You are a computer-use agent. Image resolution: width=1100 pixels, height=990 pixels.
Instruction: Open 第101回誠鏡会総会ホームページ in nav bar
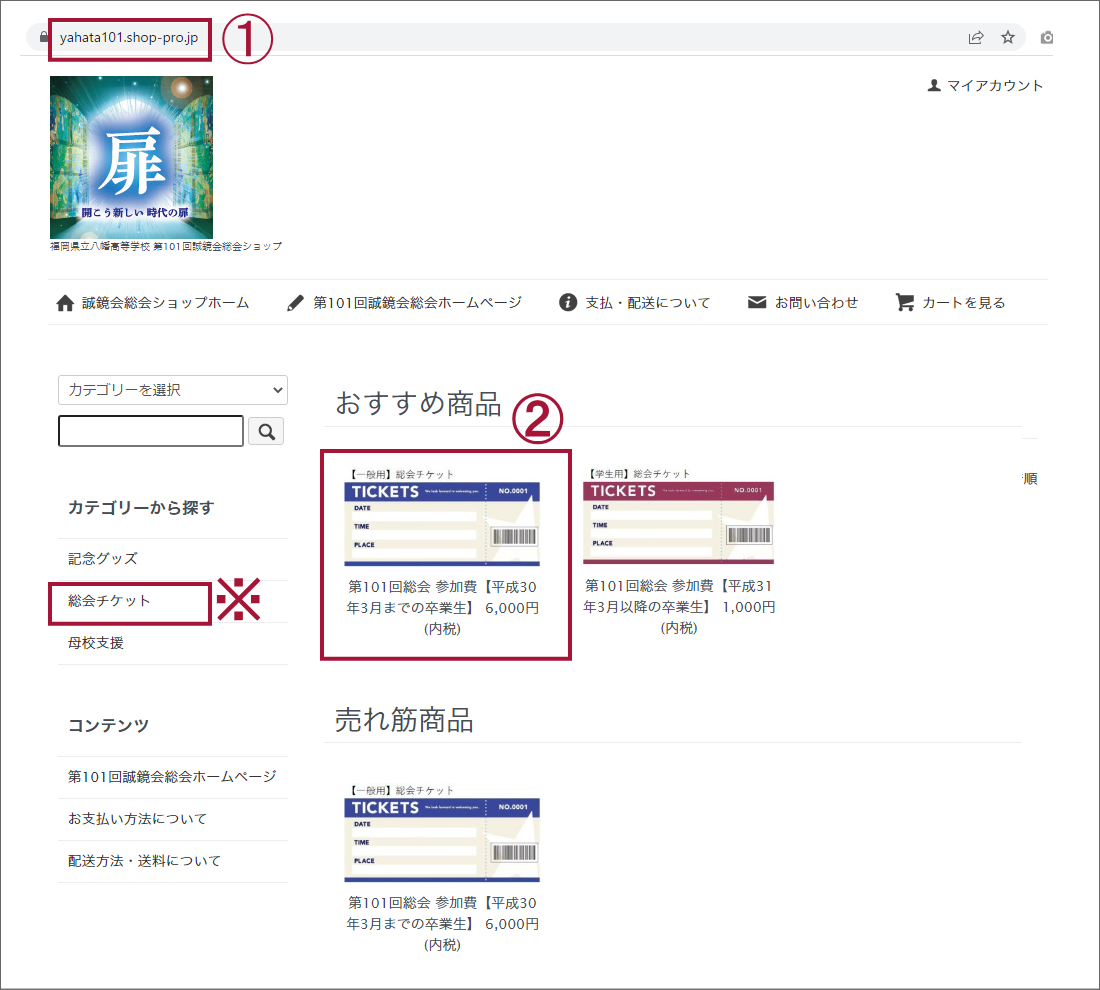[x=404, y=303]
